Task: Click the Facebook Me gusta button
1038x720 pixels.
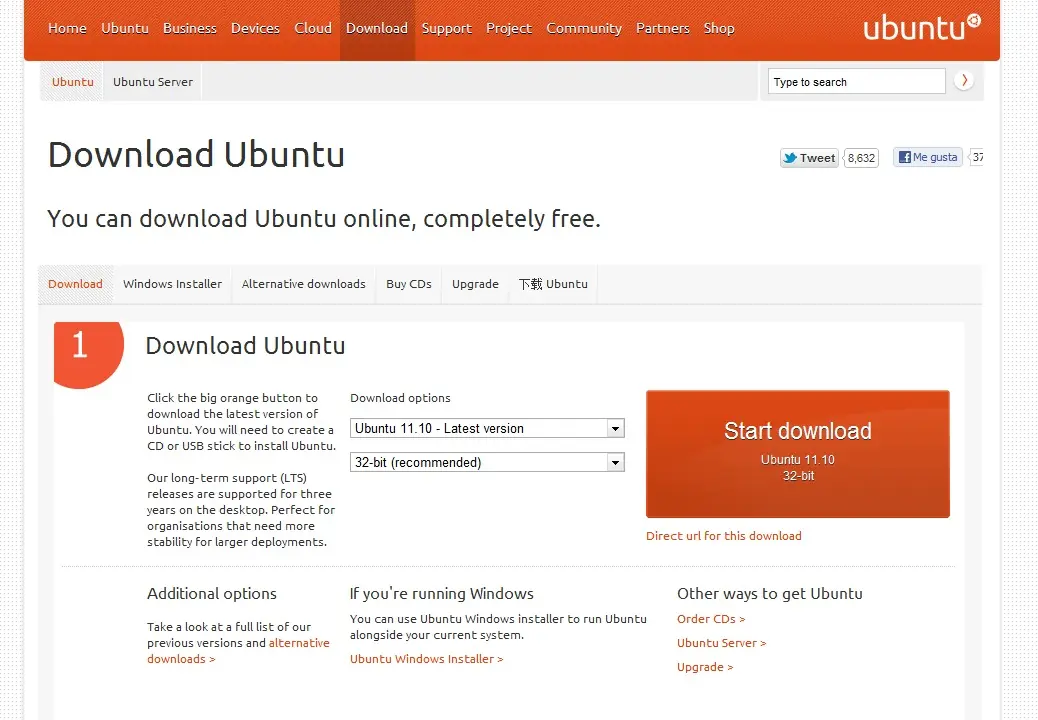Action: coord(927,158)
